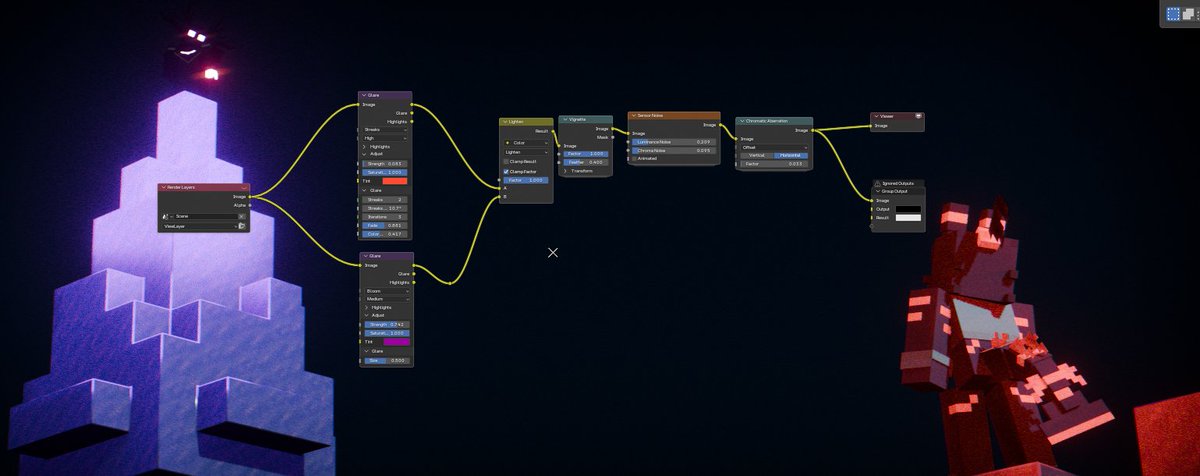
Task: Open the scene browse icon in Render Layers
Action: 166,216
